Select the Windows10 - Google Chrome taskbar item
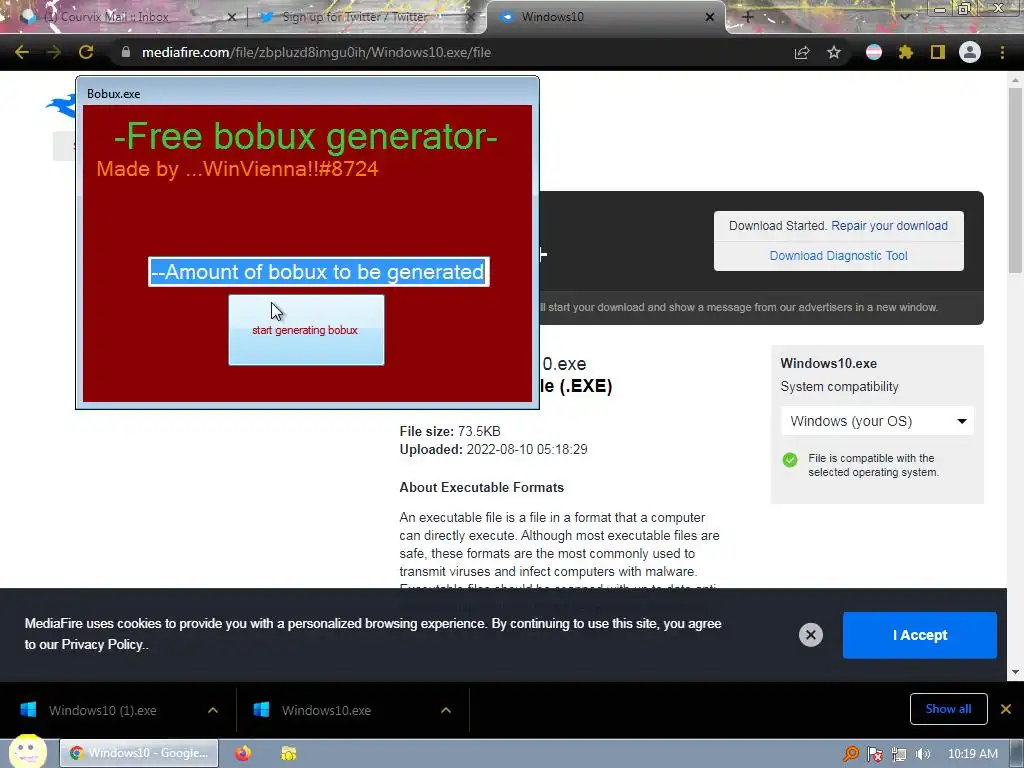1024x768 pixels. coord(139,753)
